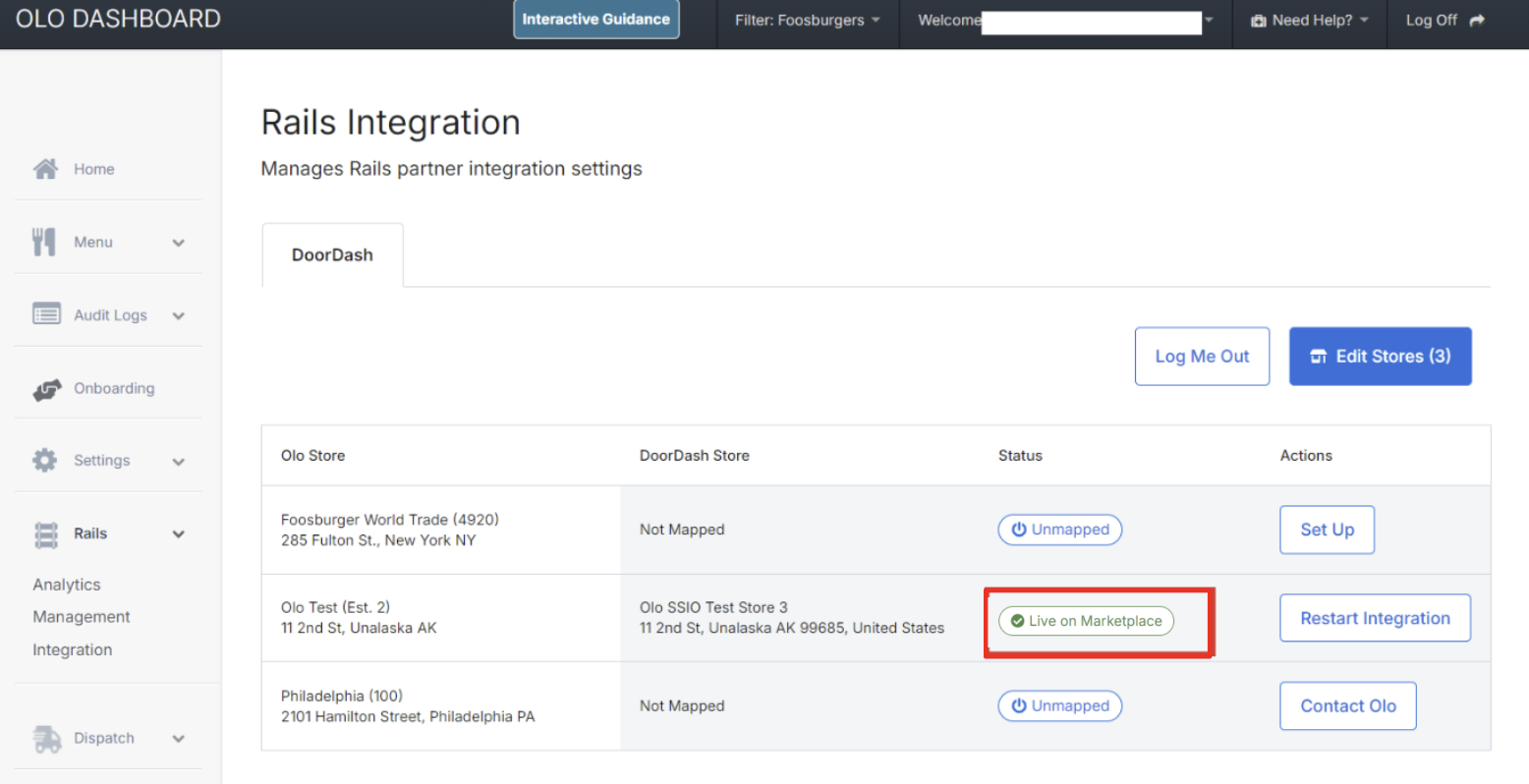Expand the Menu sidebar chevron
Screen dimensions: 1529x784
coord(178,243)
